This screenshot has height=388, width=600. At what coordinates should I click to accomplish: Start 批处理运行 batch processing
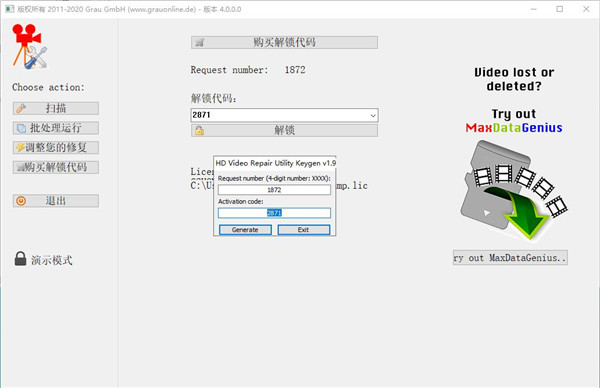[x=55, y=128]
